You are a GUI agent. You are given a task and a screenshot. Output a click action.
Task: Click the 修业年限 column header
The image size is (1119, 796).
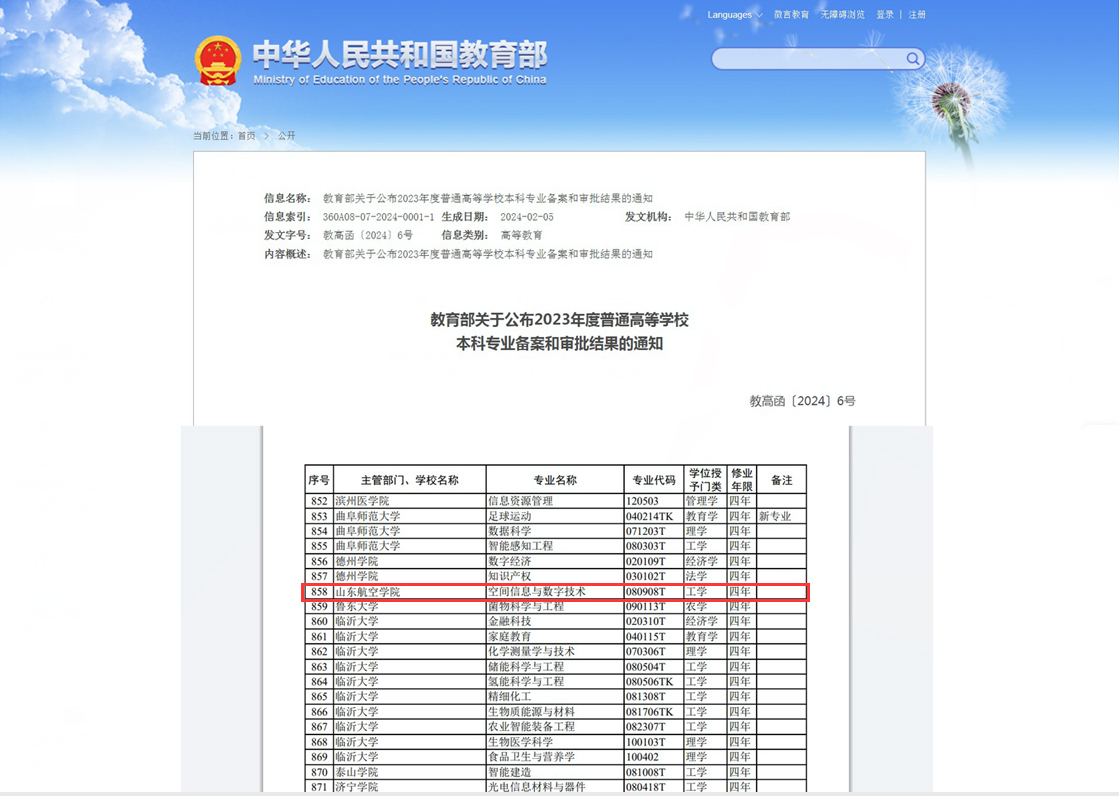coord(741,480)
